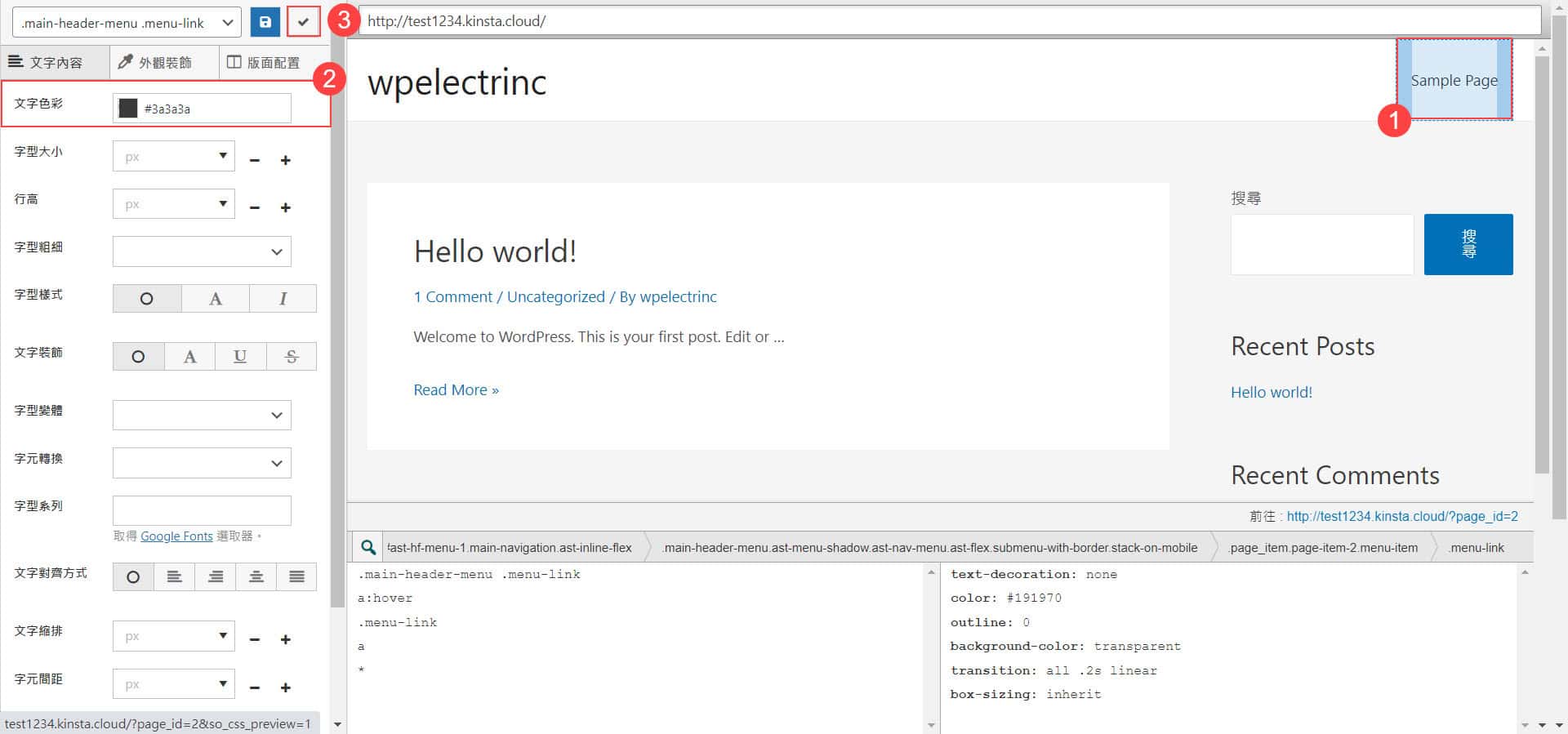Decrease letter spacing with minus icon
The width and height of the screenshot is (1568, 734).
point(255,687)
